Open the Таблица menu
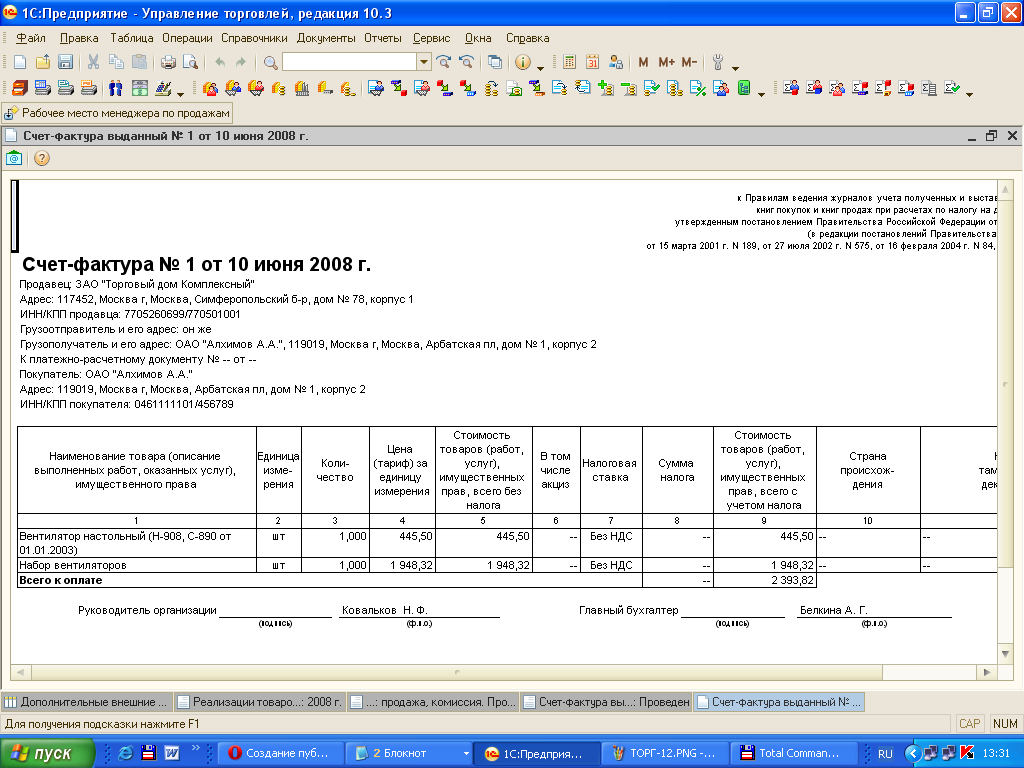Image resolution: width=1024 pixels, height=768 pixels. point(131,38)
